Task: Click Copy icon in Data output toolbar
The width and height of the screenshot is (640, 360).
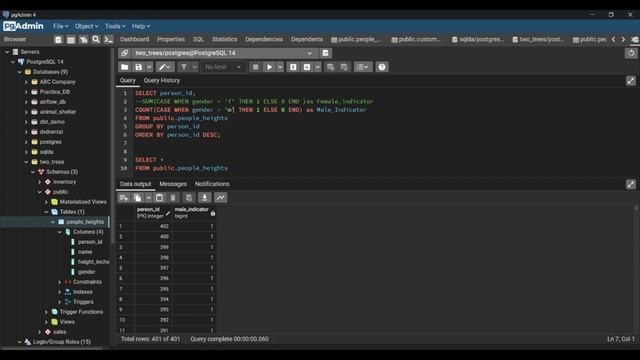Action: [138, 198]
